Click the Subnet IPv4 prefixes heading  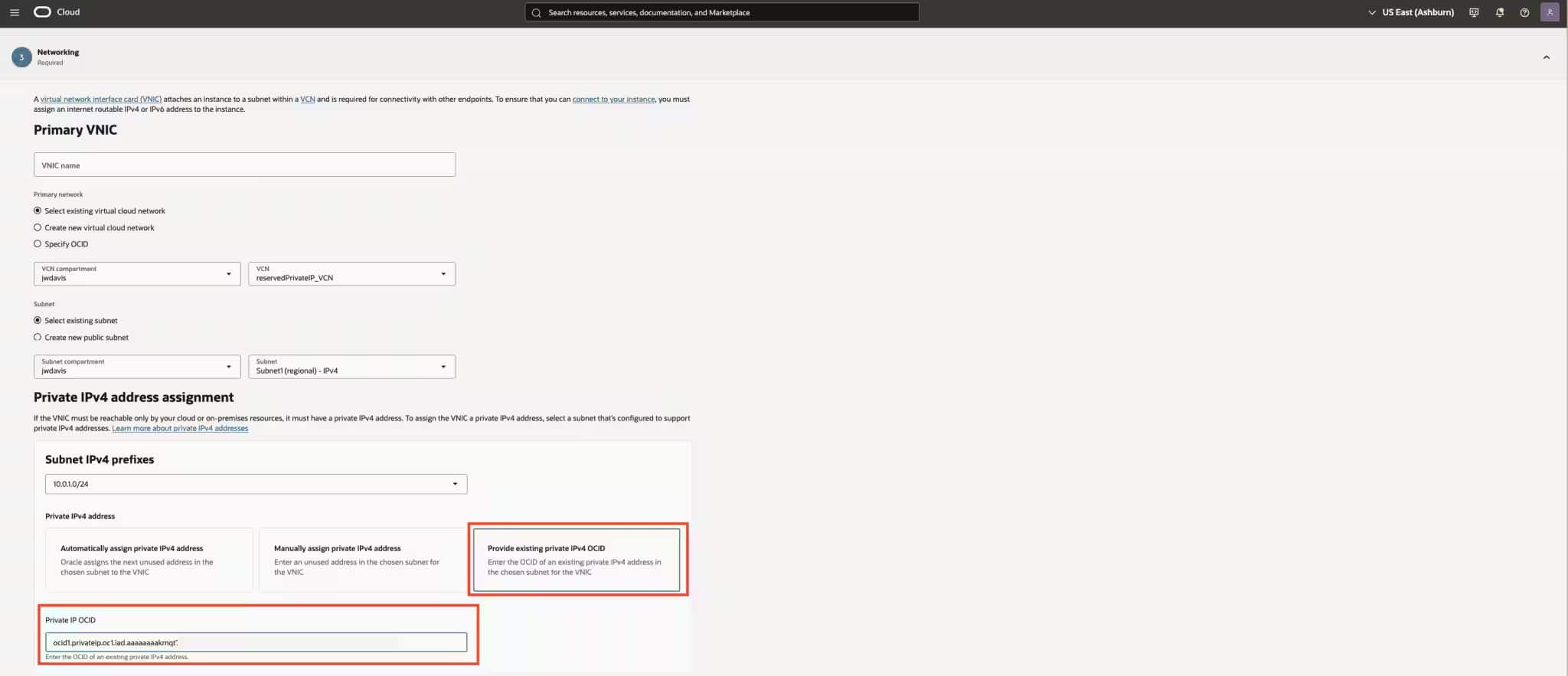click(x=100, y=459)
